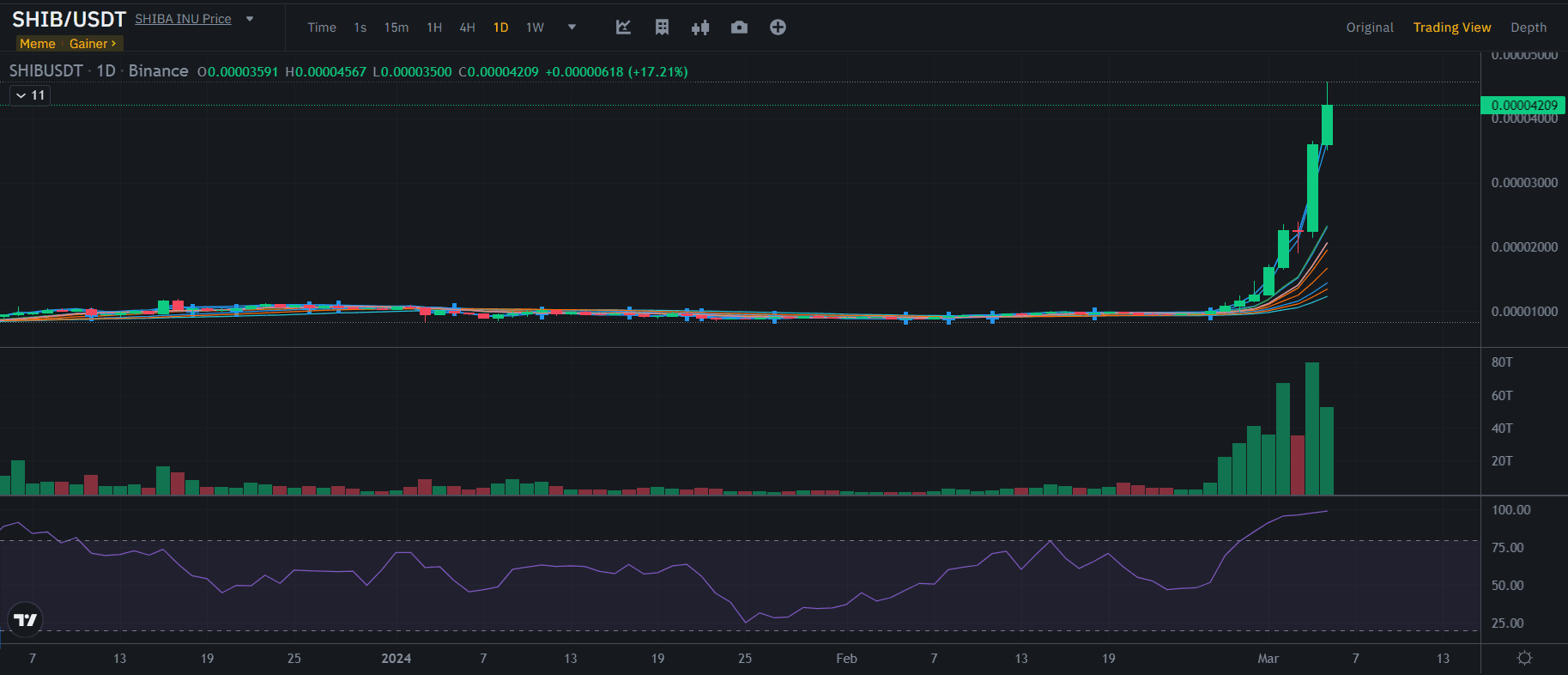
Task: Click the TradingView logo badge
Action: (25, 619)
